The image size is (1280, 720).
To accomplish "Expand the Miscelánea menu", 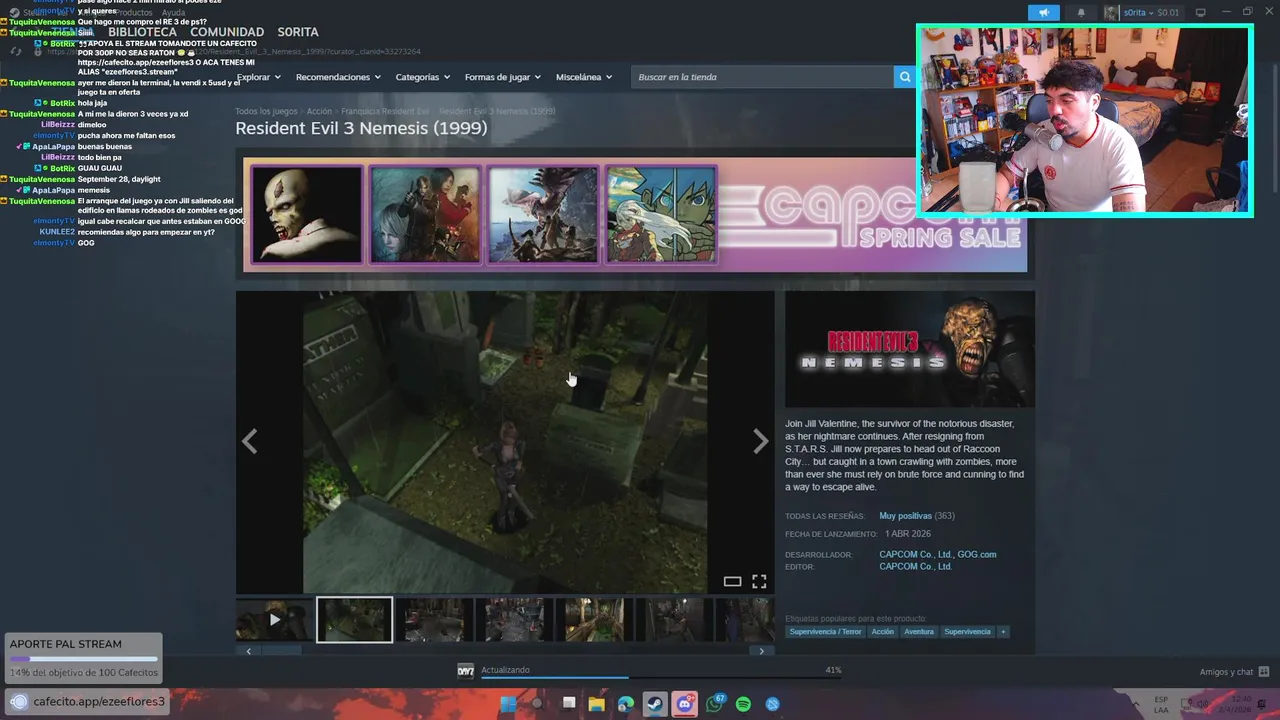I will coord(584,77).
